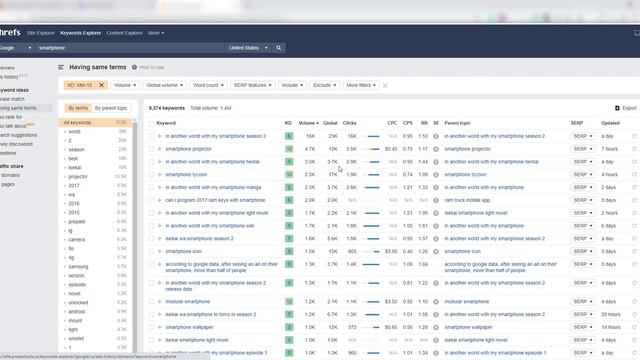Click refresh icon in smartphone projector row
This screenshot has height=360, width=640.
coord(634,149)
